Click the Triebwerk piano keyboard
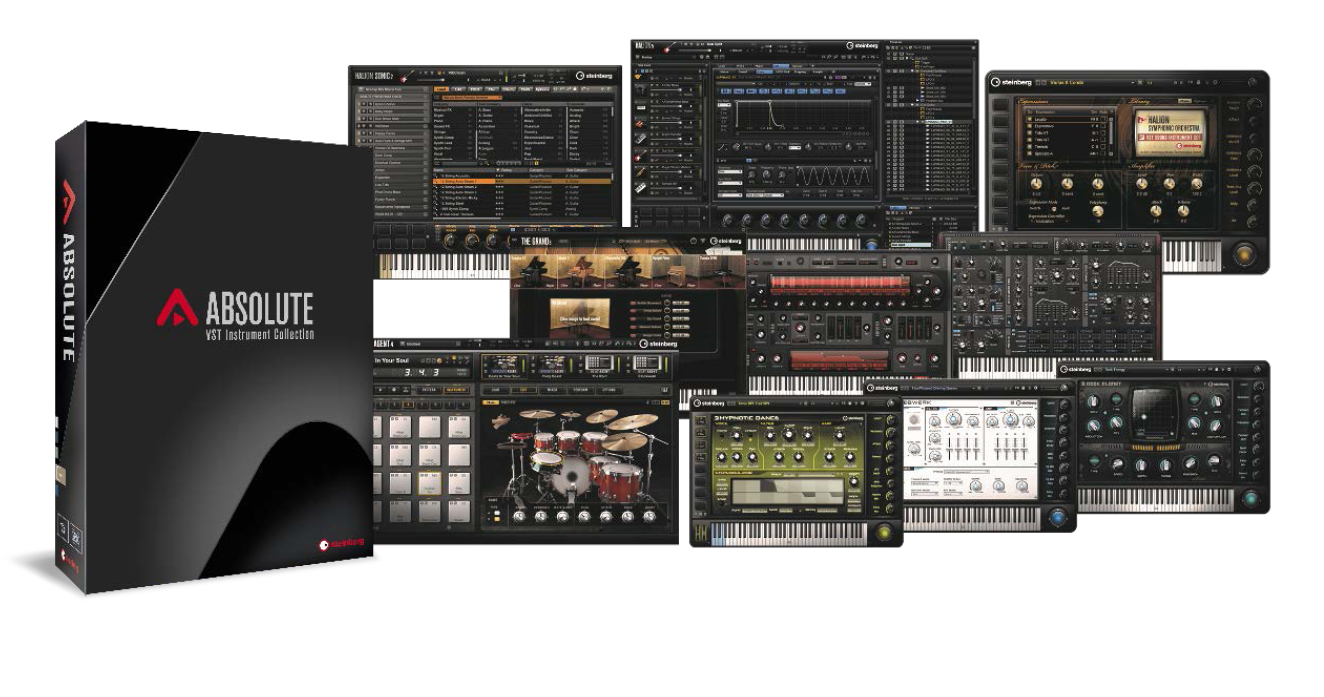 [972, 518]
